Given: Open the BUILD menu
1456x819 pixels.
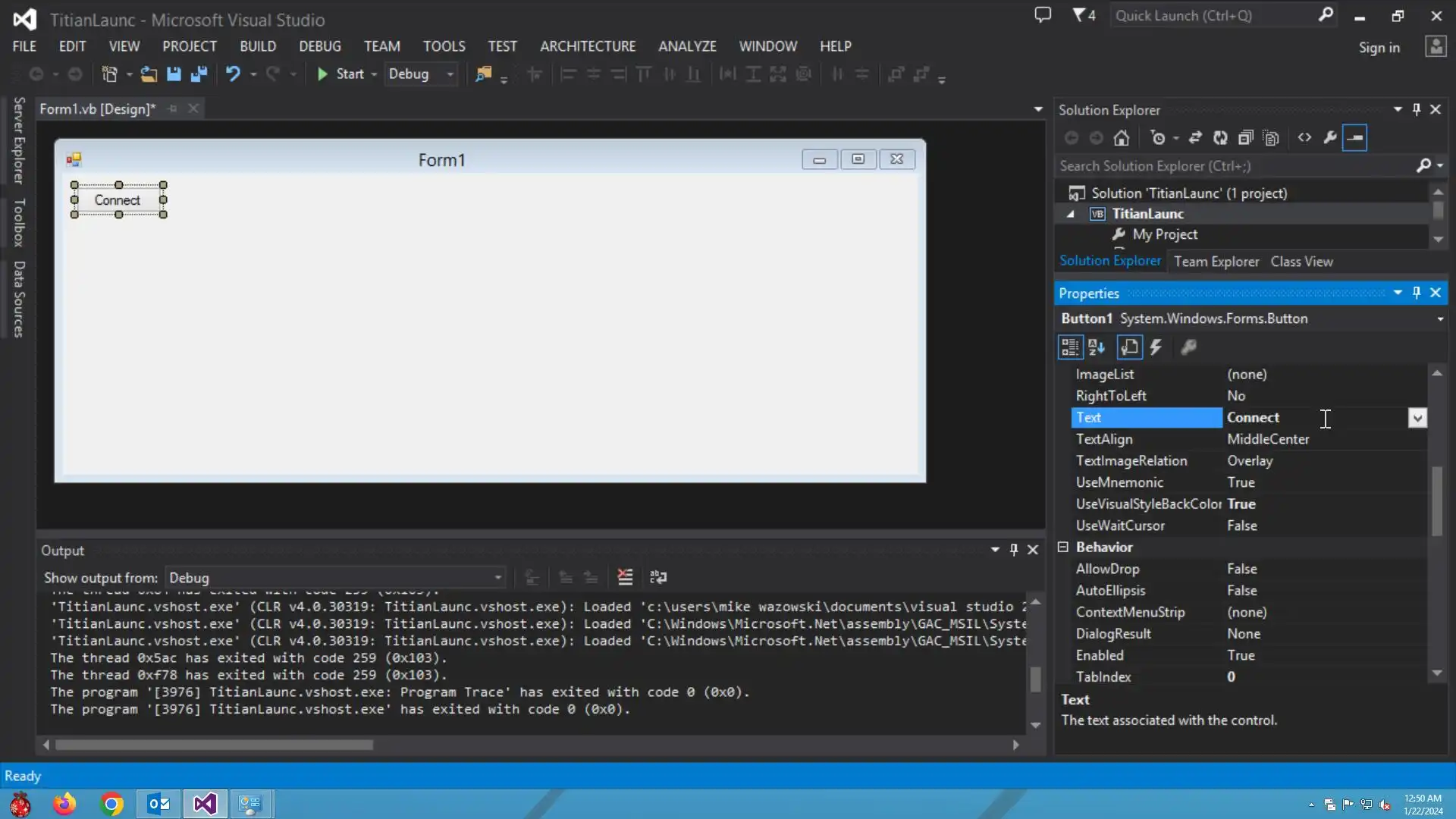Looking at the screenshot, I should click(x=258, y=46).
